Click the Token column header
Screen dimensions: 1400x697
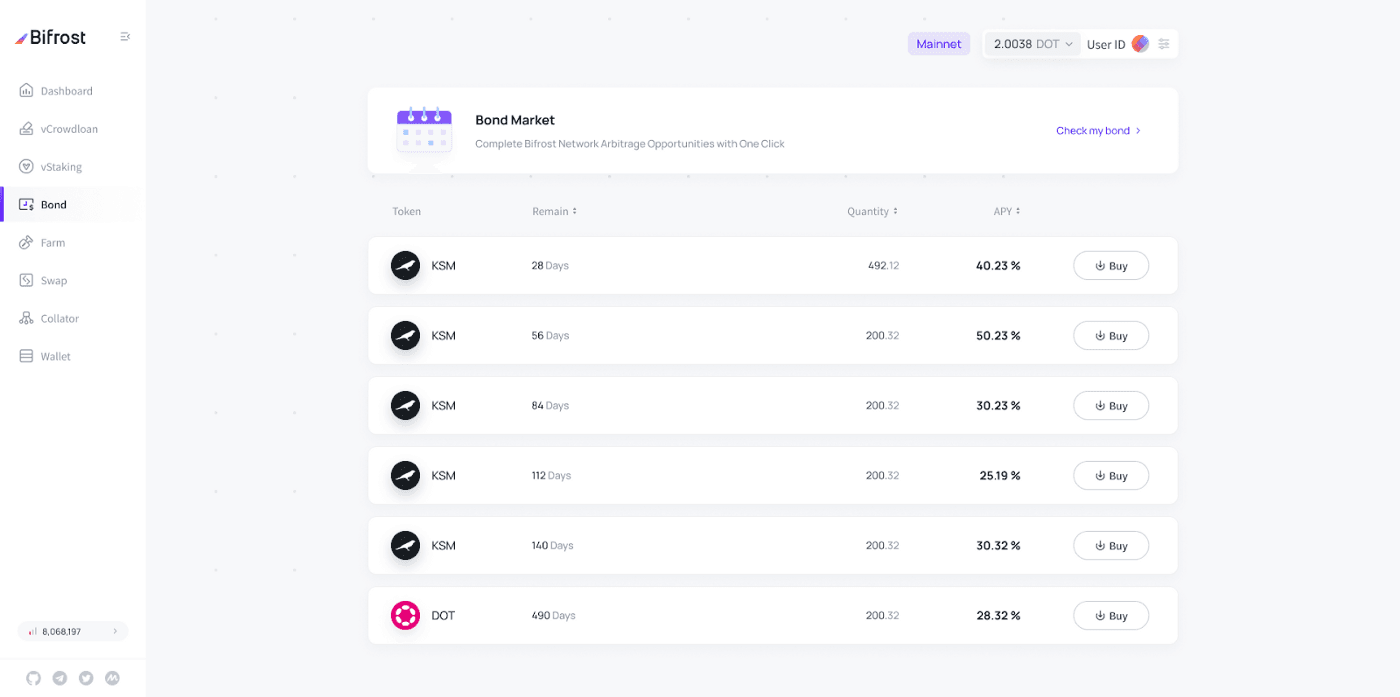407,212
